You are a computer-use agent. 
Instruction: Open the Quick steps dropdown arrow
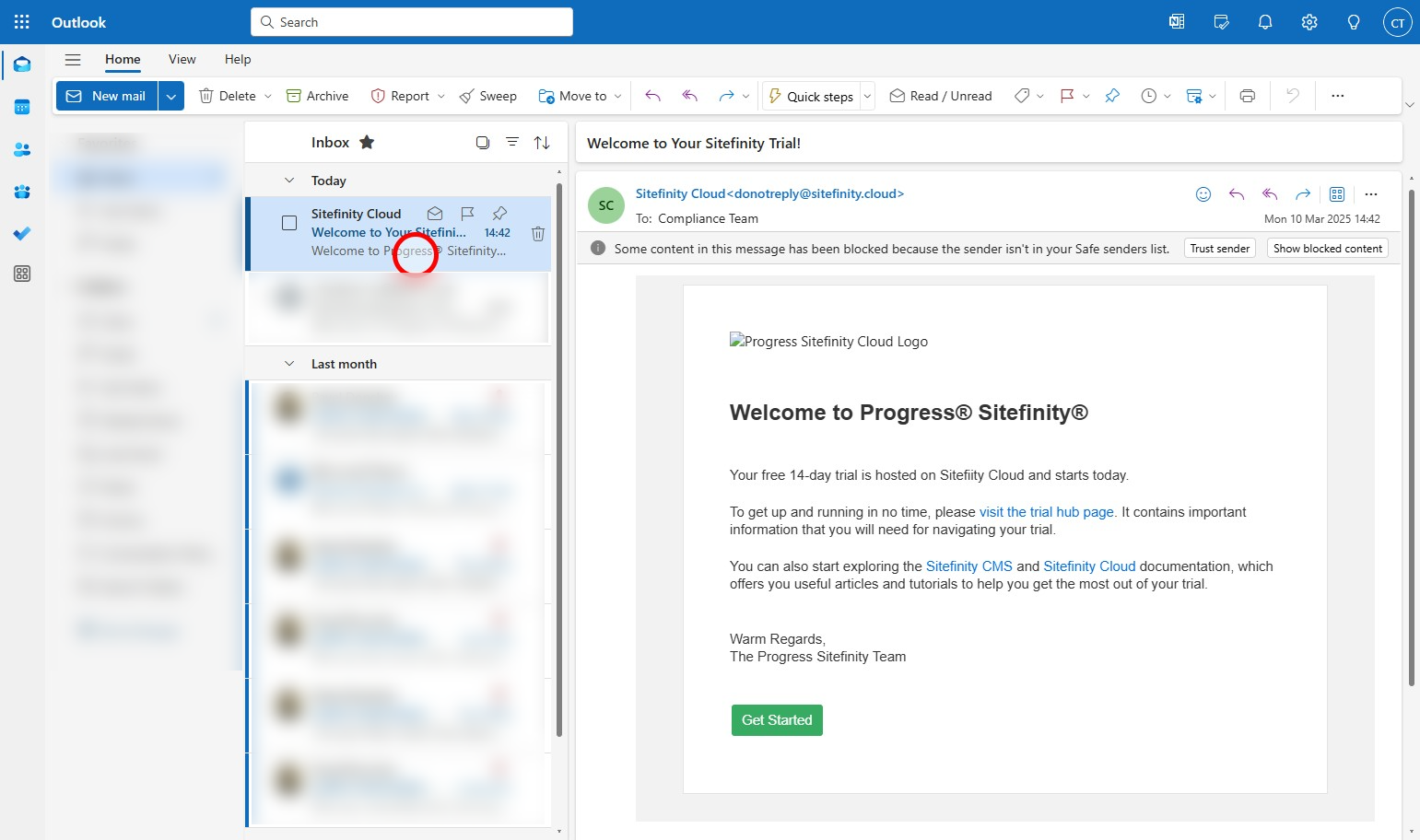click(867, 96)
